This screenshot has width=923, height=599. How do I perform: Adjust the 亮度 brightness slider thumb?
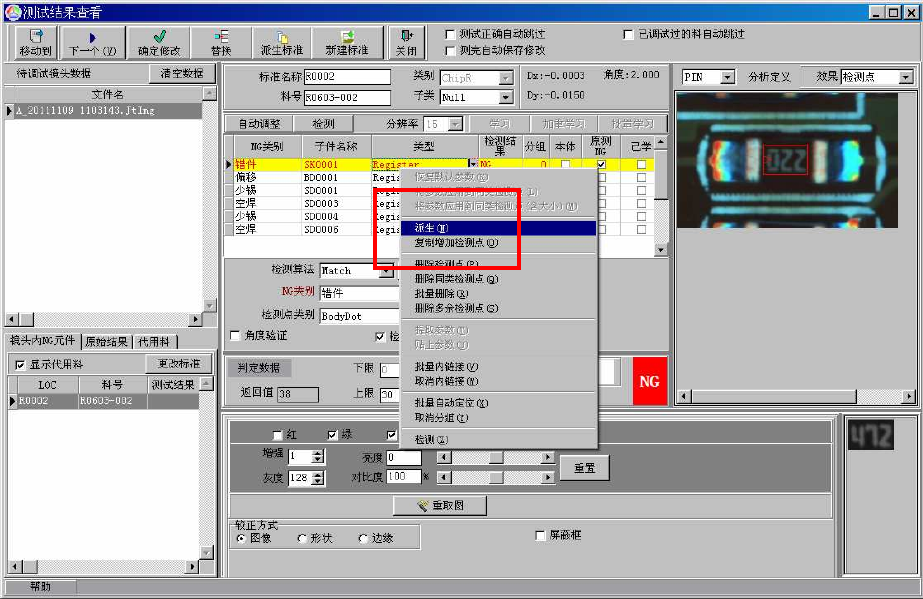496,458
